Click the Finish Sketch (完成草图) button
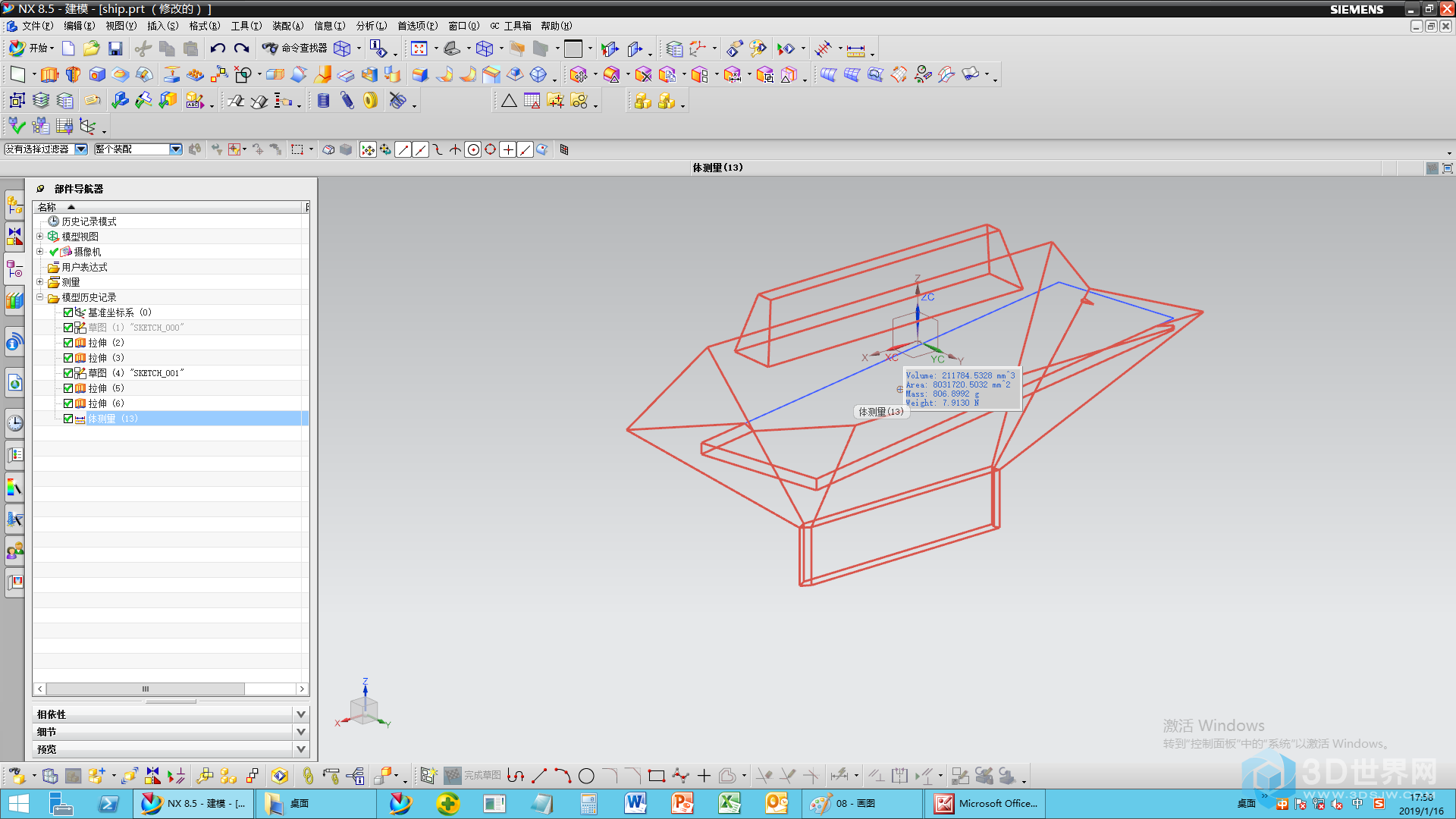 (472, 775)
